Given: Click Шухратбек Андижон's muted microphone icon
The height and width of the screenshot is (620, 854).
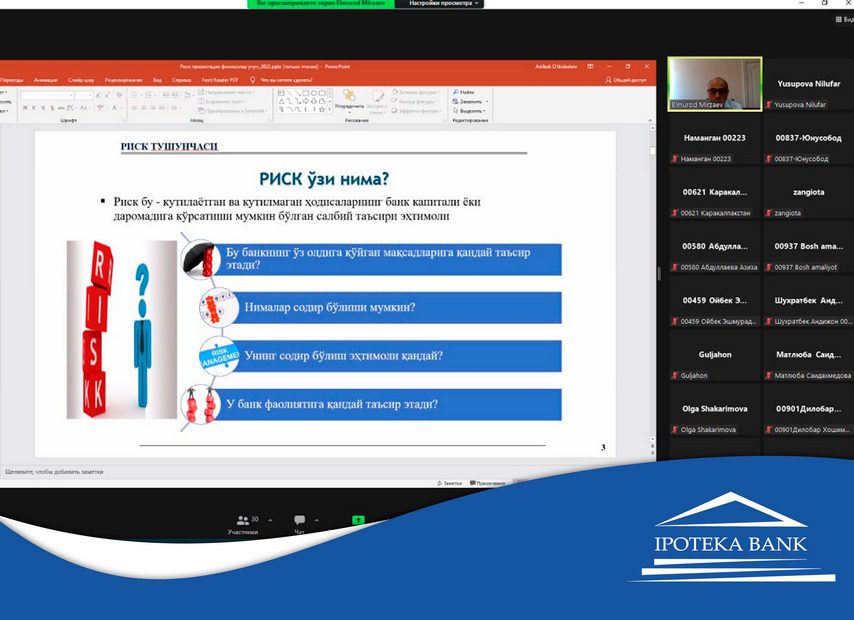Looking at the screenshot, I should [x=768, y=321].
